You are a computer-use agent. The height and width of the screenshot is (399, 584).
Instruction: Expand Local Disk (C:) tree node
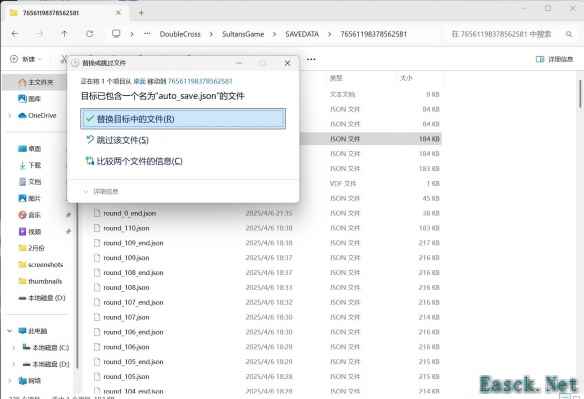click(x=14, y=348)
